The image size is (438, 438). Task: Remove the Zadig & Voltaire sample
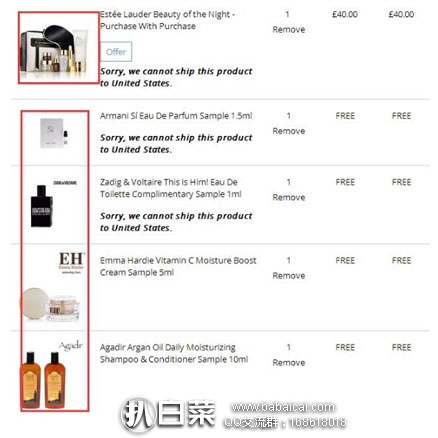289,197
